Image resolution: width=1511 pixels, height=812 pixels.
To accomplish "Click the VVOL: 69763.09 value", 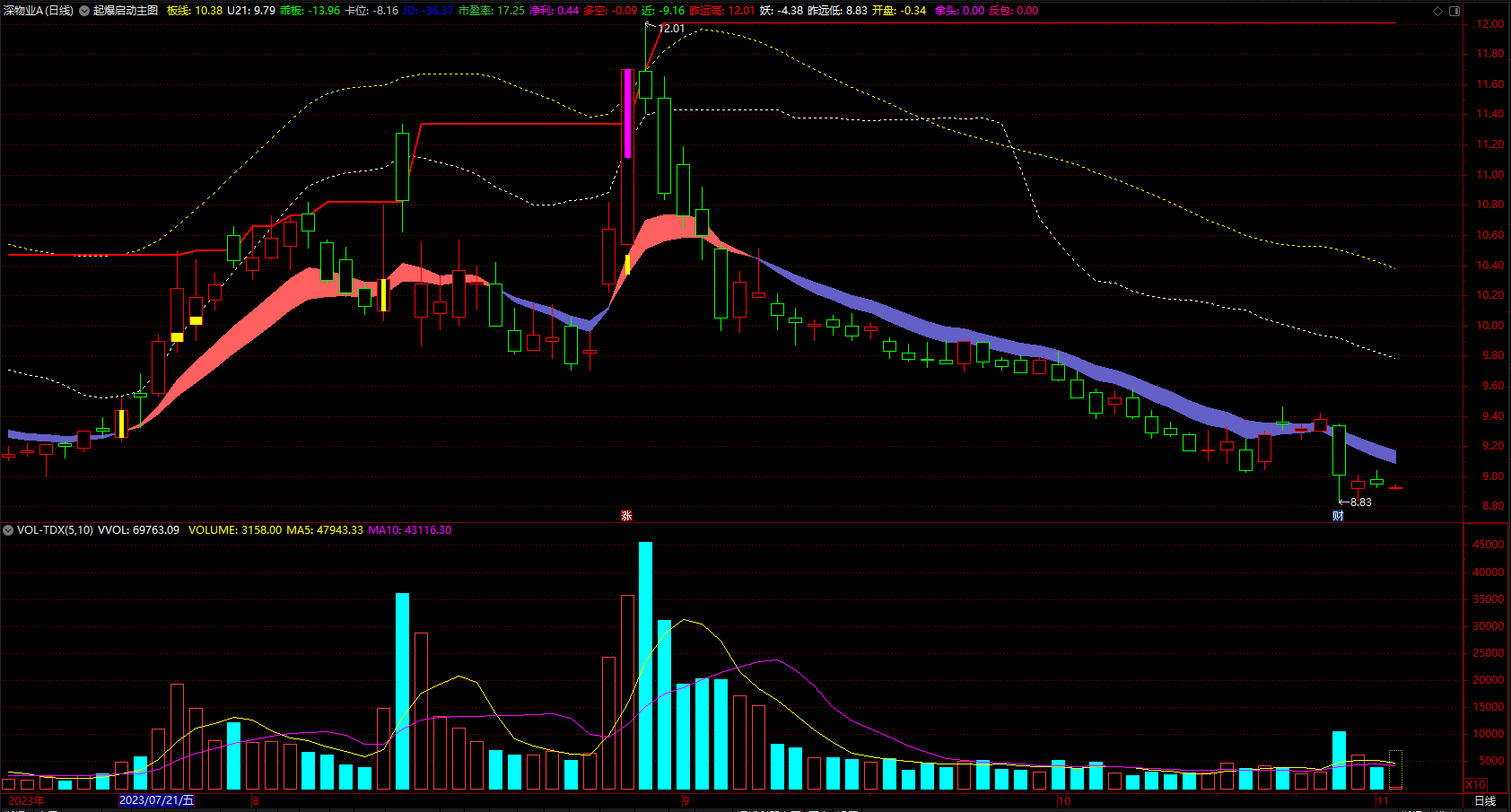I will coord(138,530).
